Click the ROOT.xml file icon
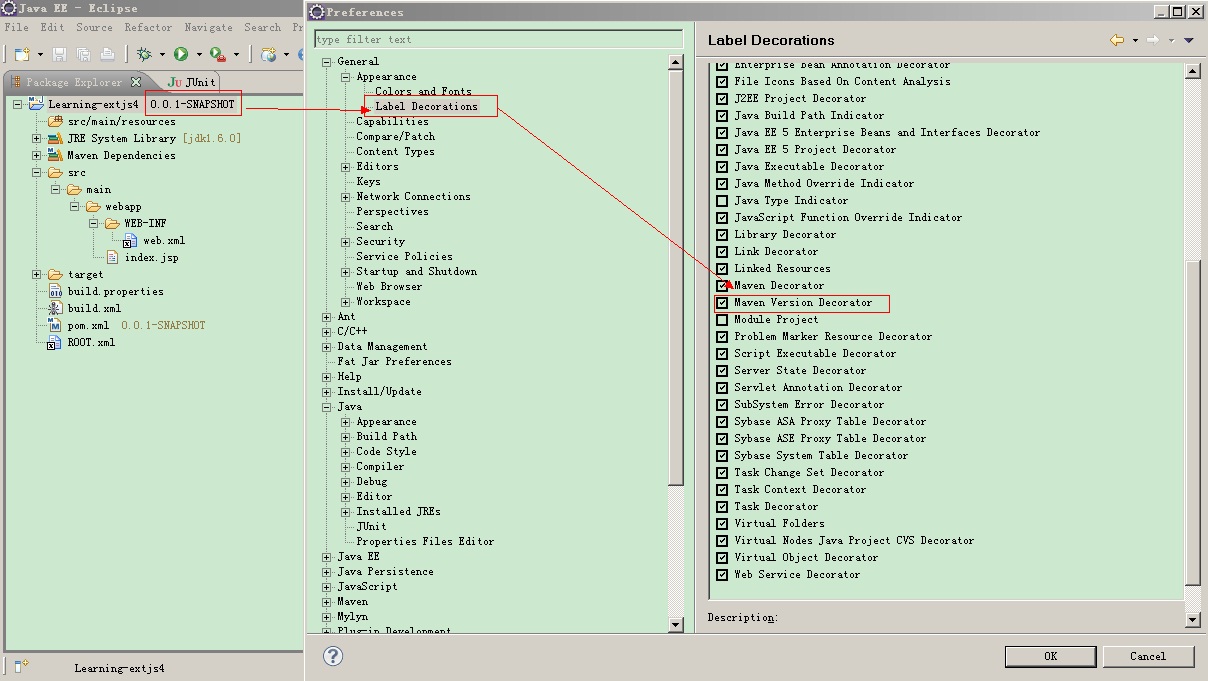The height and width of the screenshot is (681, 1208). 56,342
